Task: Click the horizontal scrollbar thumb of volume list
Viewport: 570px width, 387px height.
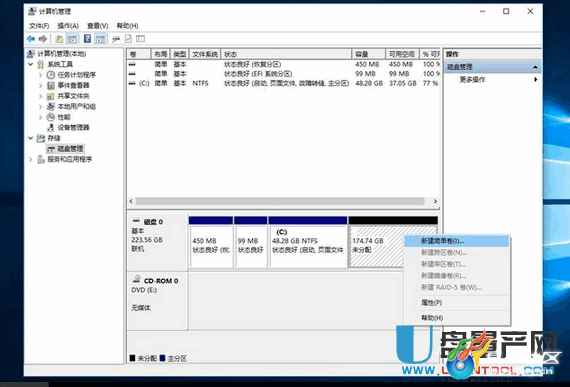Action: coord(280,201)
